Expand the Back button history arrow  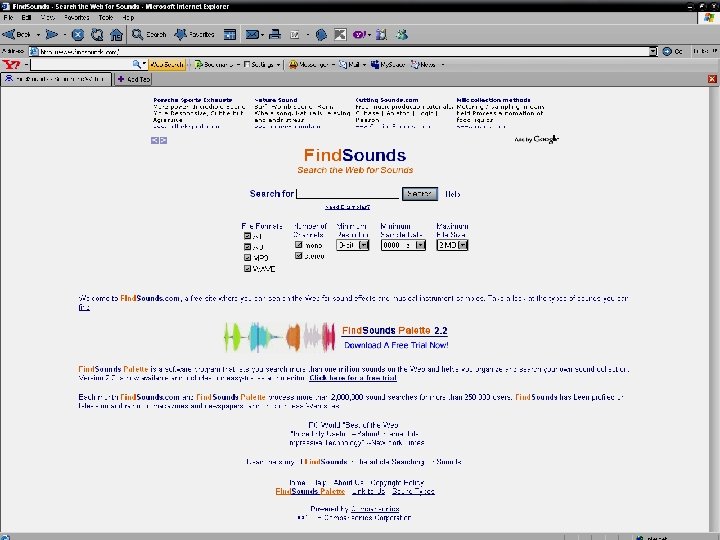click(x=38, y=35)
